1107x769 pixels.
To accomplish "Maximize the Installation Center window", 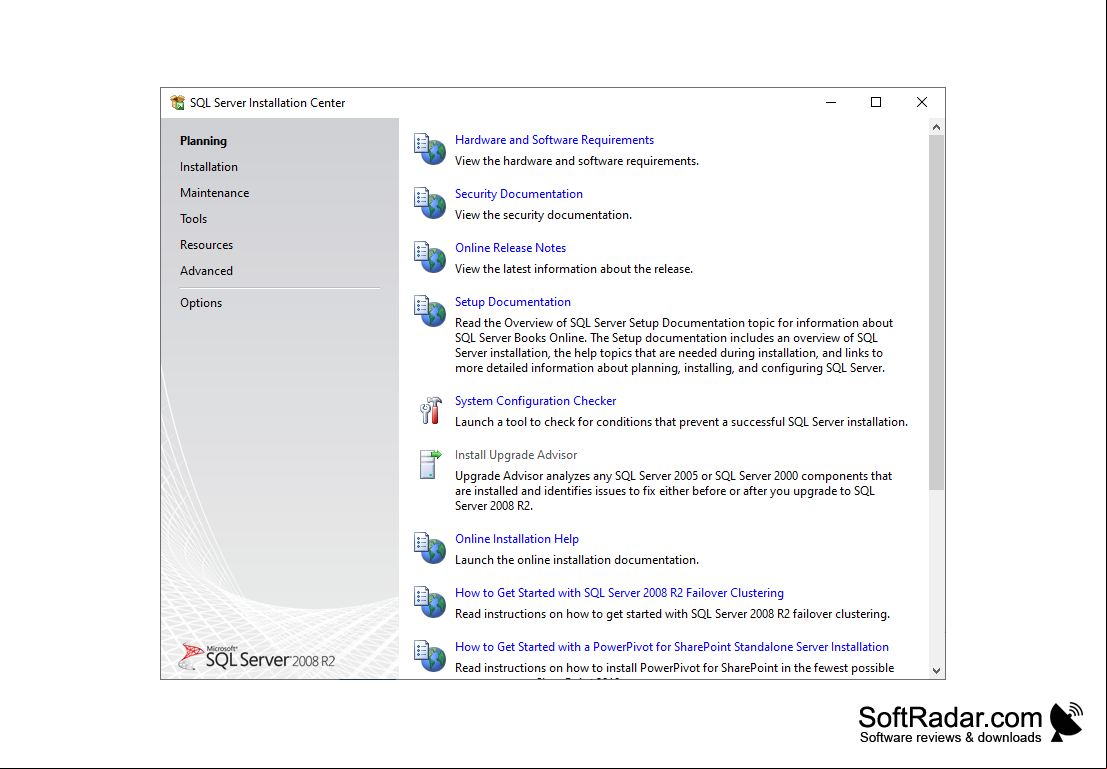I will click(876, 102).
